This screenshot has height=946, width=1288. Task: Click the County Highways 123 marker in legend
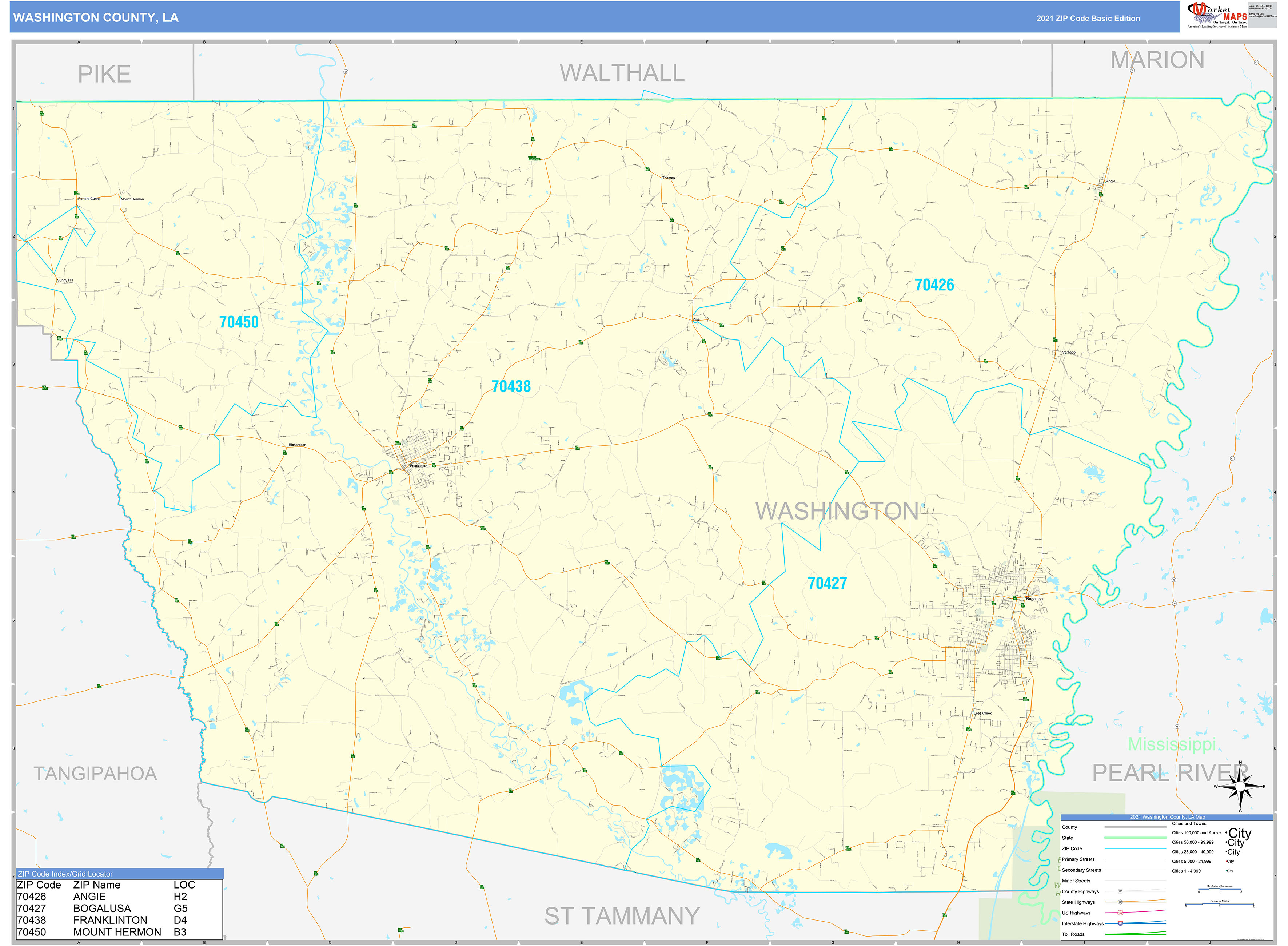tap(1120, 891)
